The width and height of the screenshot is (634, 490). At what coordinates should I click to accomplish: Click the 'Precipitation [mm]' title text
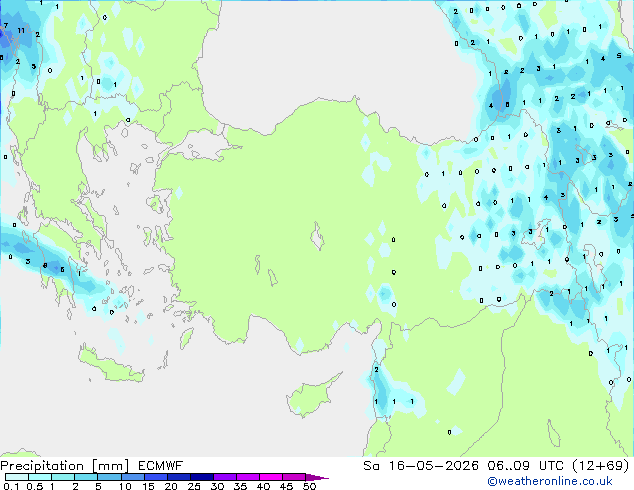(x=65, y=466)
